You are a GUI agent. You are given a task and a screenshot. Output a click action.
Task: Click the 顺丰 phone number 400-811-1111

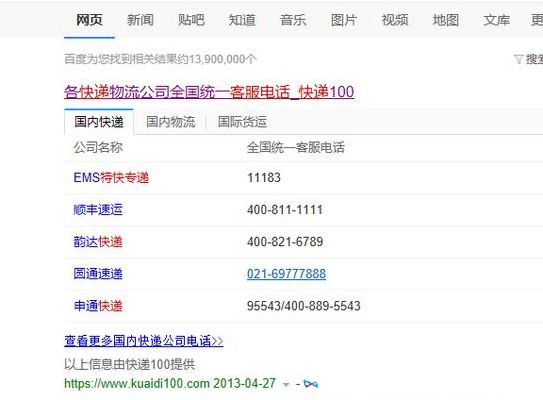coord(285,210)
